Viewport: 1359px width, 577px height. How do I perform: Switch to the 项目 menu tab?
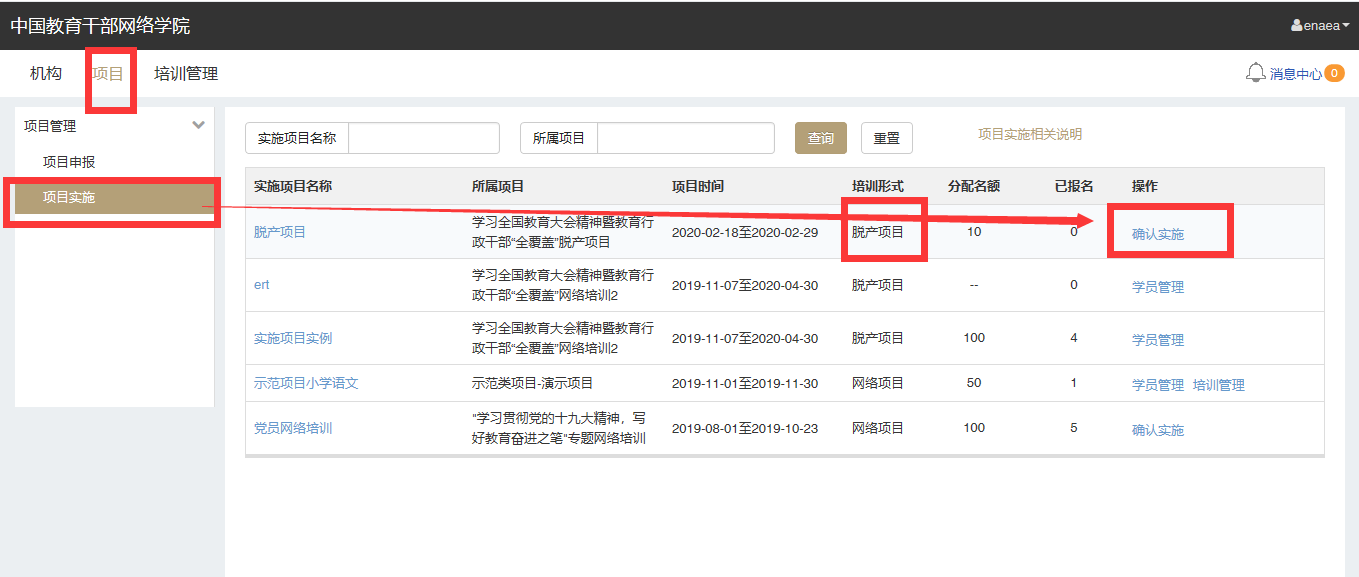click(108, 73)
